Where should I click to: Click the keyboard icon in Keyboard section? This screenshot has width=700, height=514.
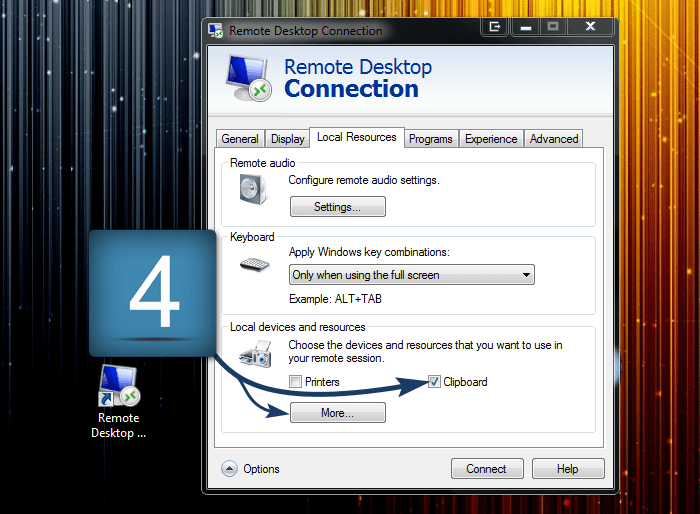[x=254, y=264]
